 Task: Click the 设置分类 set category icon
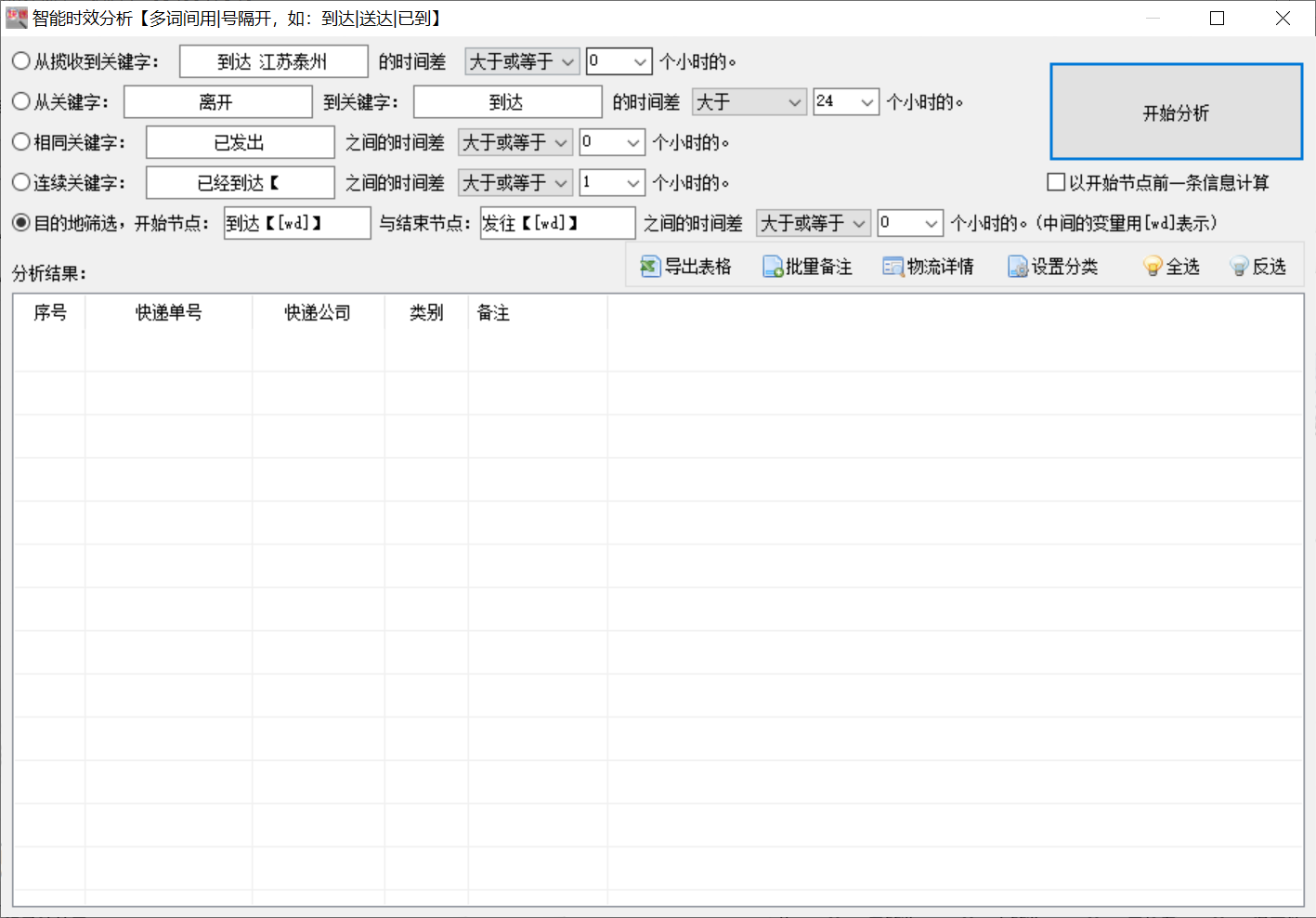1018,267
